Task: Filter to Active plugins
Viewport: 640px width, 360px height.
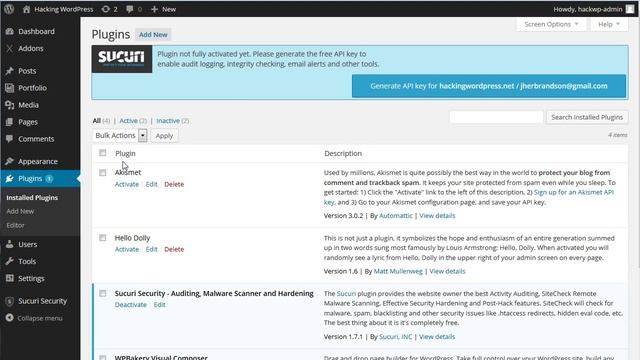Action: point(128,121)
